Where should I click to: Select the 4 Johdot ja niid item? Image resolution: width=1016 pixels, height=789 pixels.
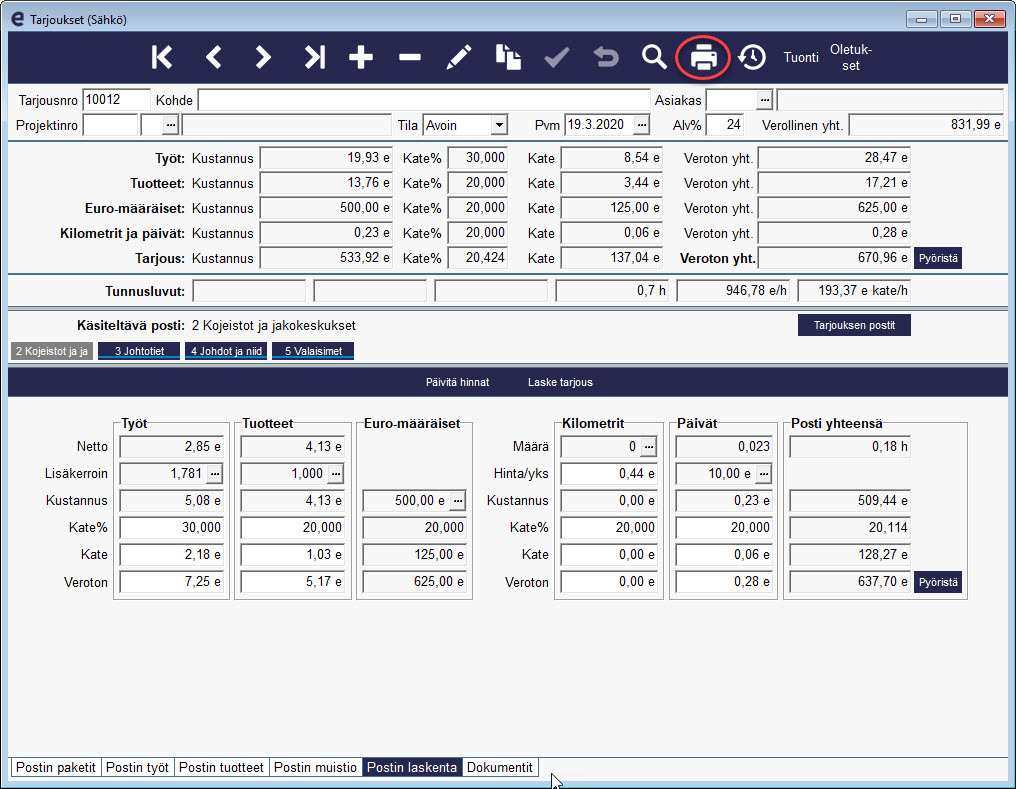(226, 351)
